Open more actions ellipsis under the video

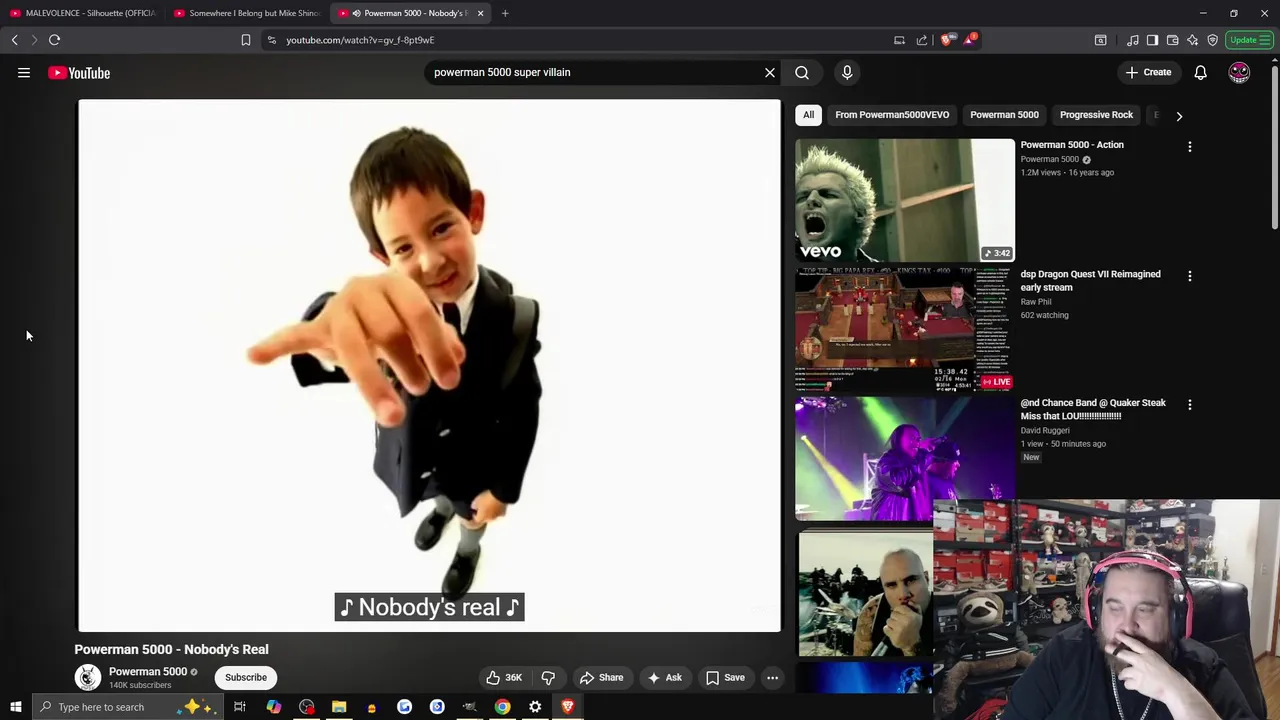point(772,677)
